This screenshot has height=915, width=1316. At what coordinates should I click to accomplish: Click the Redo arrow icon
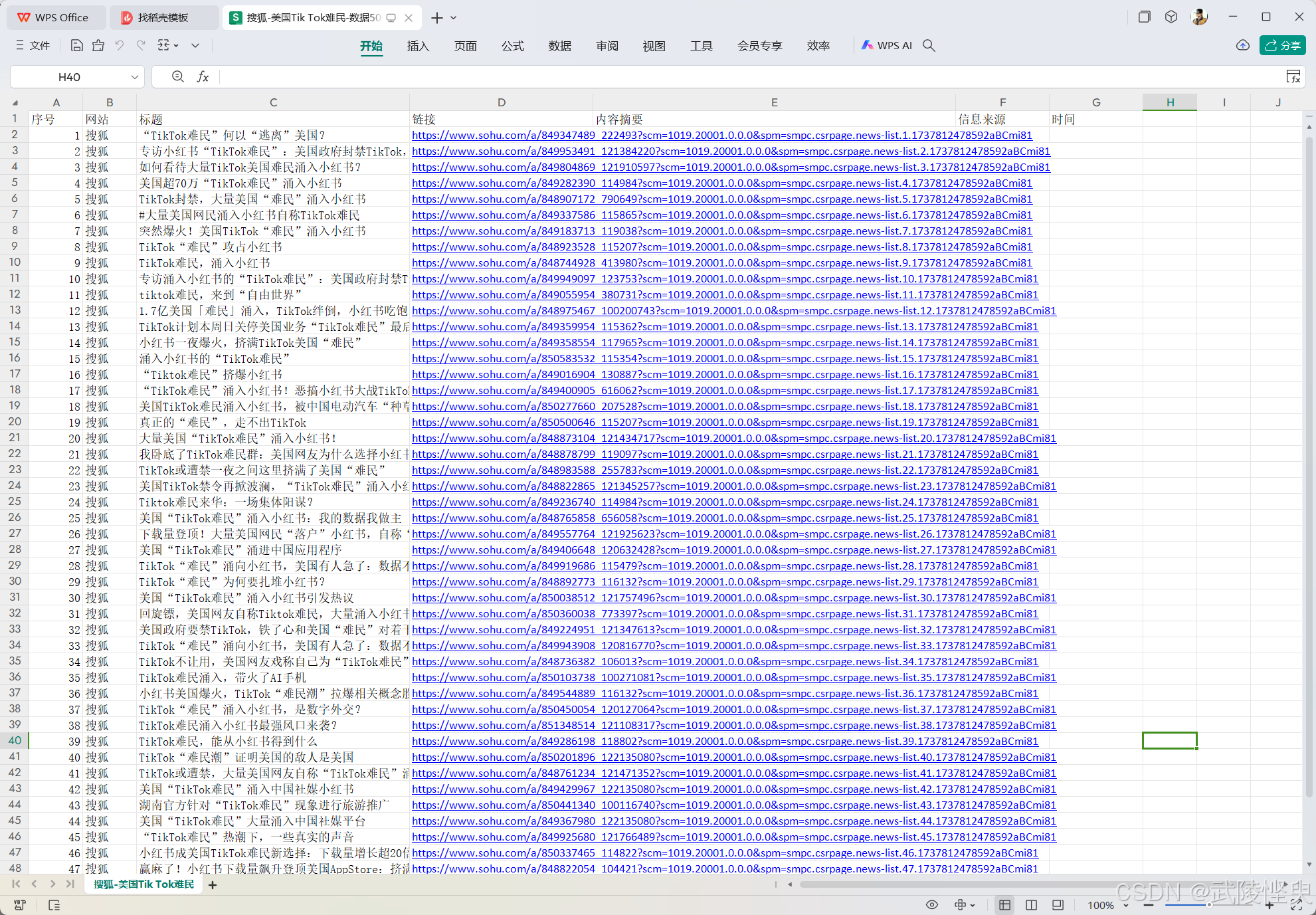pyautogui.click(x=141, y=45)
